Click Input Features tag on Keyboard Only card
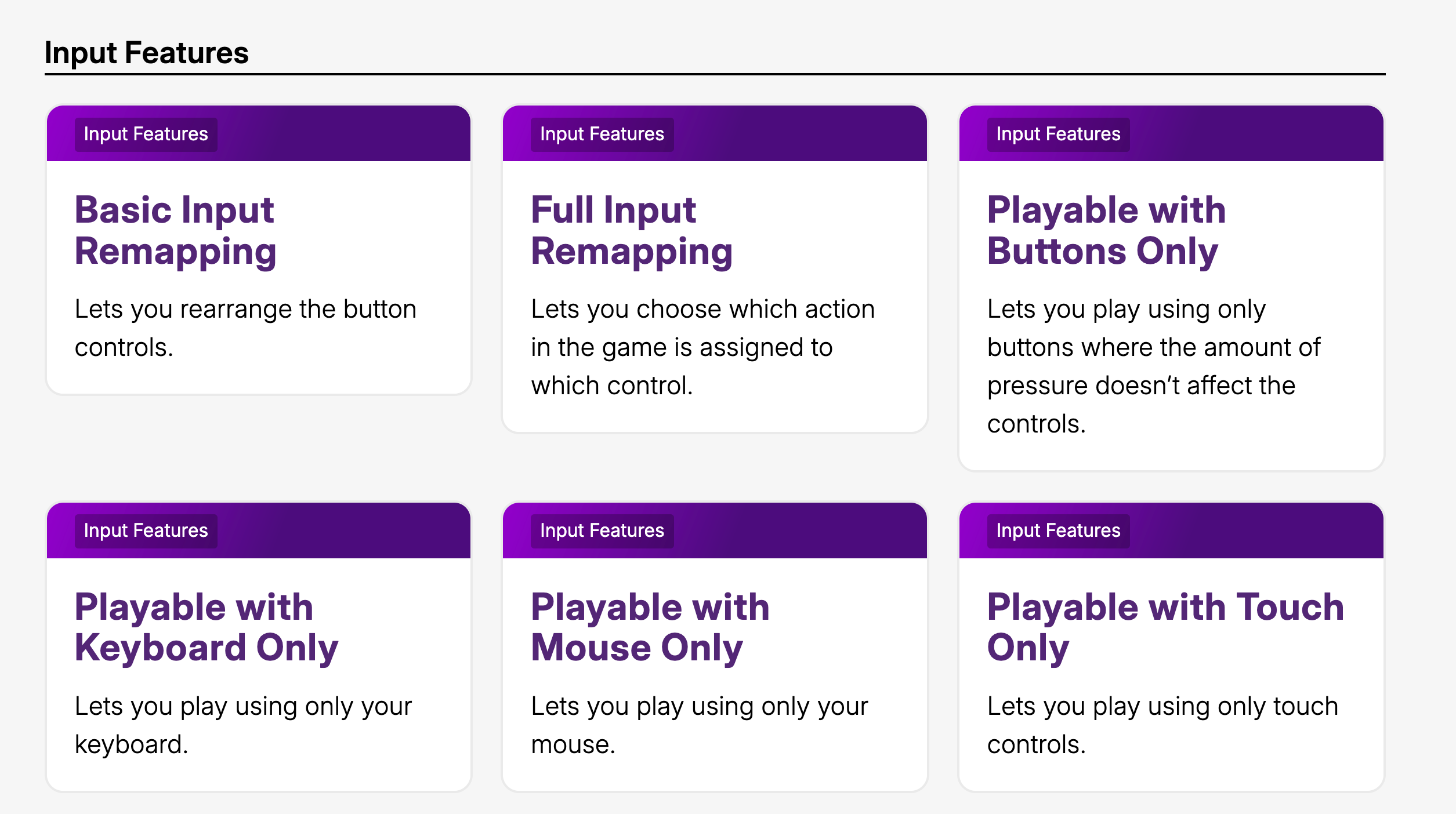The image size is (1456, 814). (146, 531)
